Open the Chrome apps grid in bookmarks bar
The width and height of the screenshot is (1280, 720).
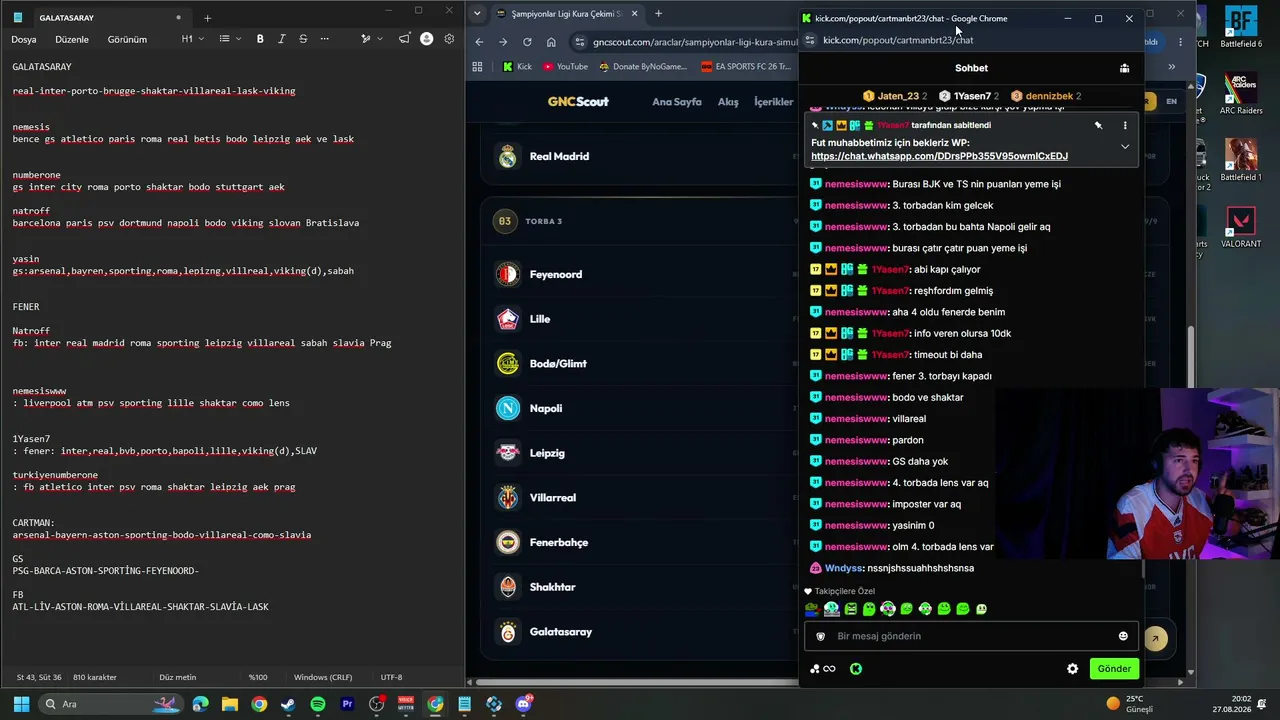(x=477, y=67)
